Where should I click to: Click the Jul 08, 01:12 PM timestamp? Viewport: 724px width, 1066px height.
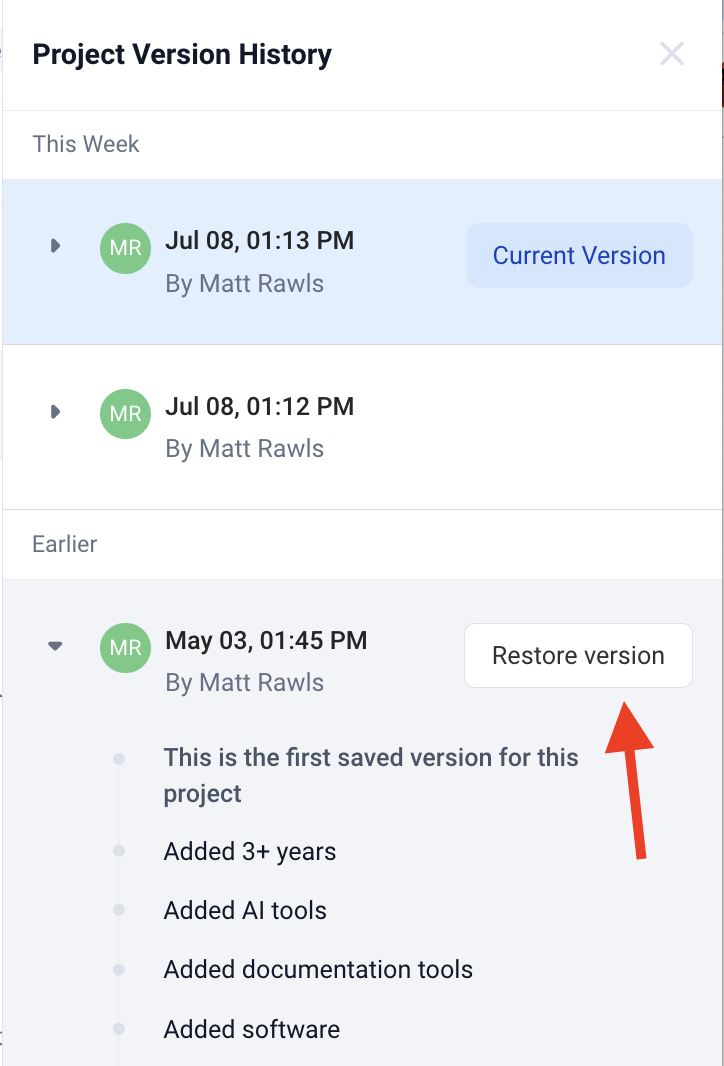[259, 406]
